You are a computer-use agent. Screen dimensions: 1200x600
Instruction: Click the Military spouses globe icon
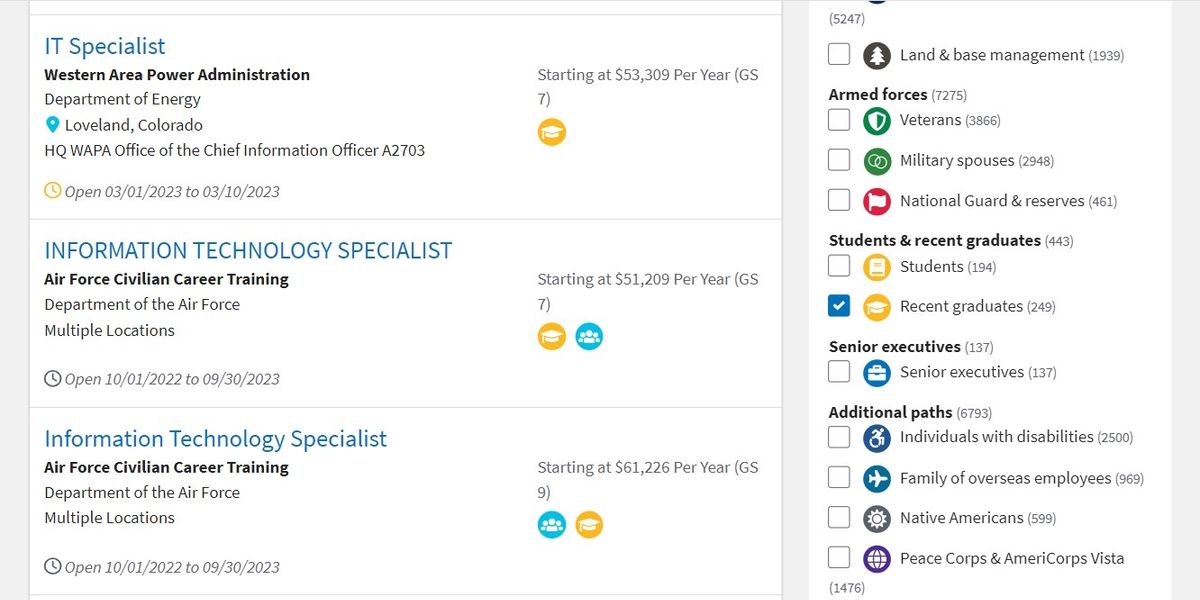pyautogui.click(x=876, y=160)
